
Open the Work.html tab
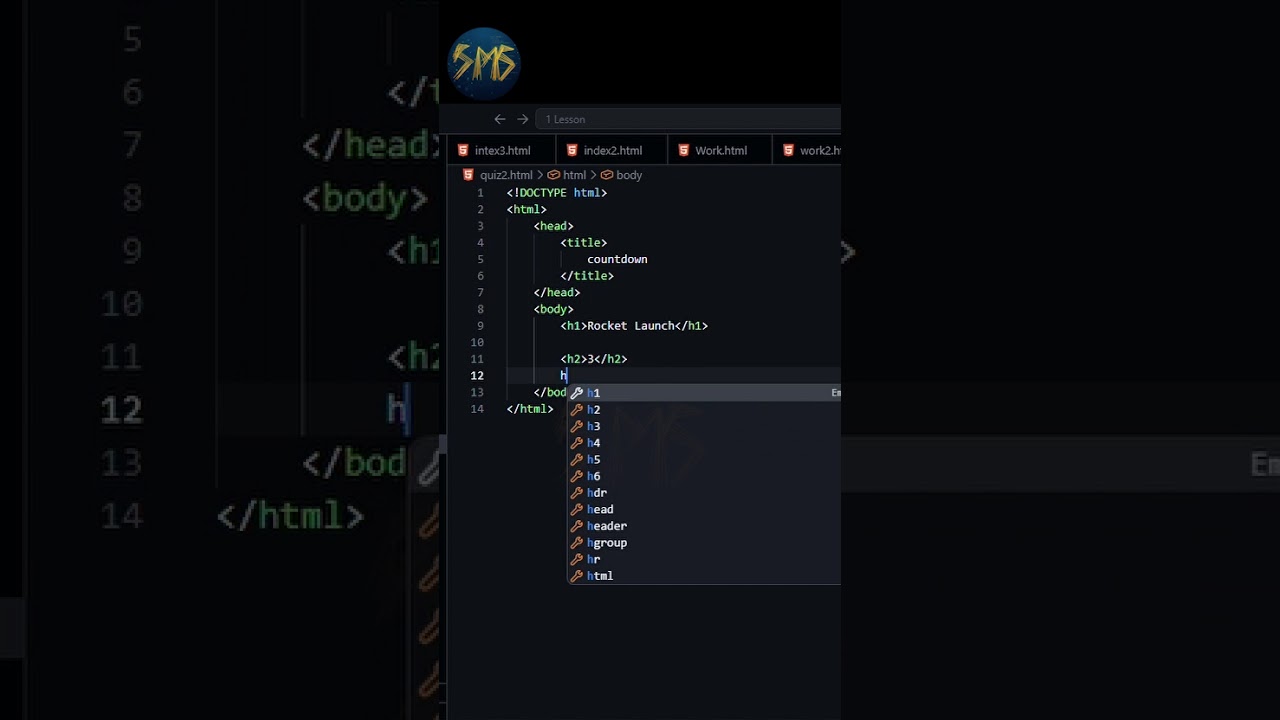[720, 150]
